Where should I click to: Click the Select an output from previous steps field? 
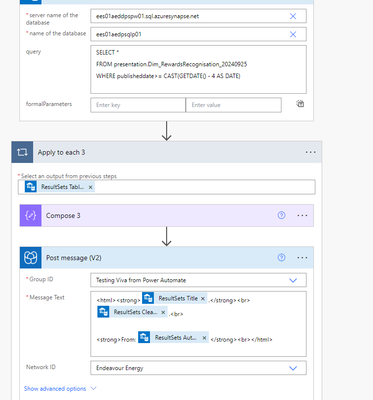[167, 187]
